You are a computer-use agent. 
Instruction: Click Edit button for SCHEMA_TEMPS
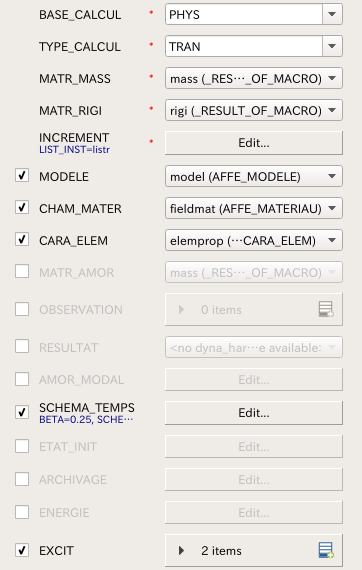point(254,413)
